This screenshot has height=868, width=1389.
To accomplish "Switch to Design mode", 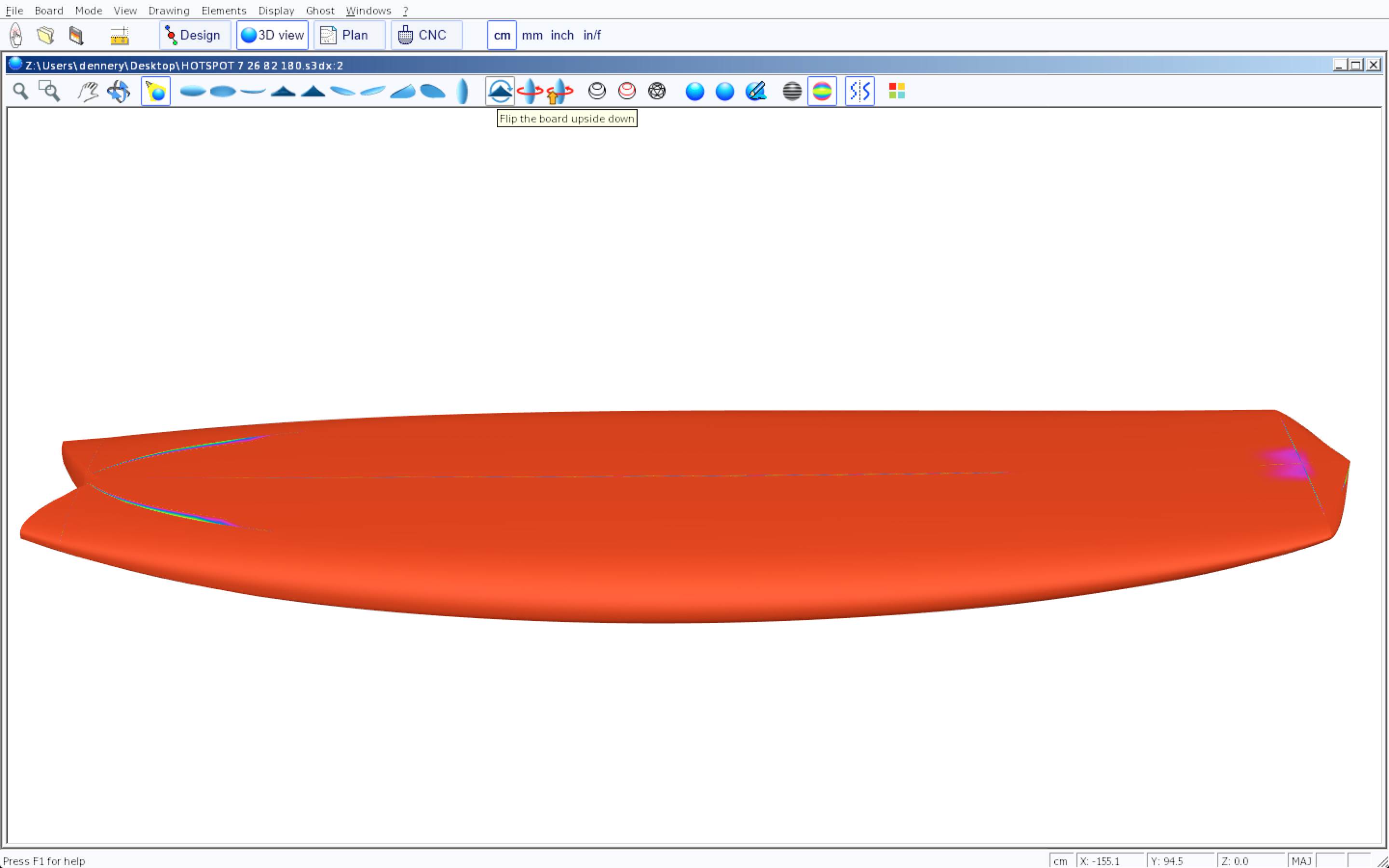I will coord(194,36).
